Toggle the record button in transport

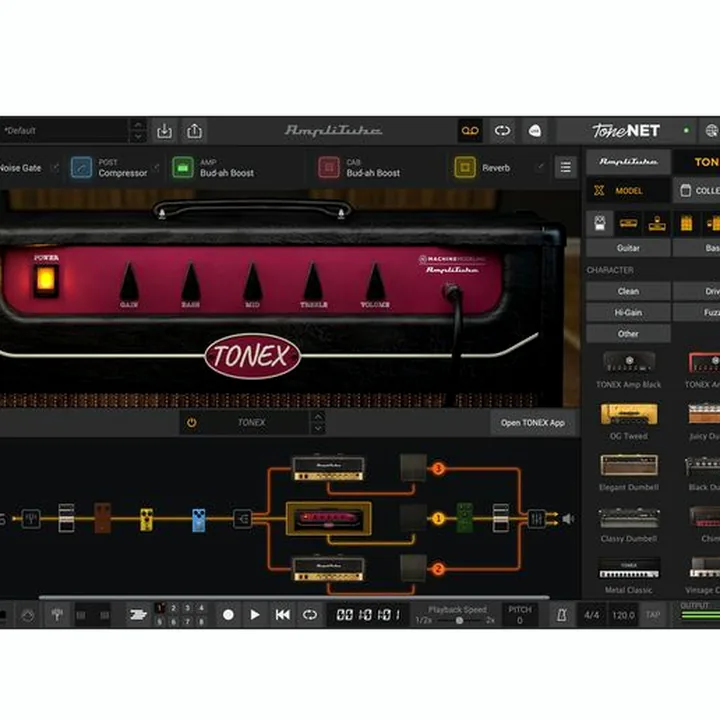[228, 614]
